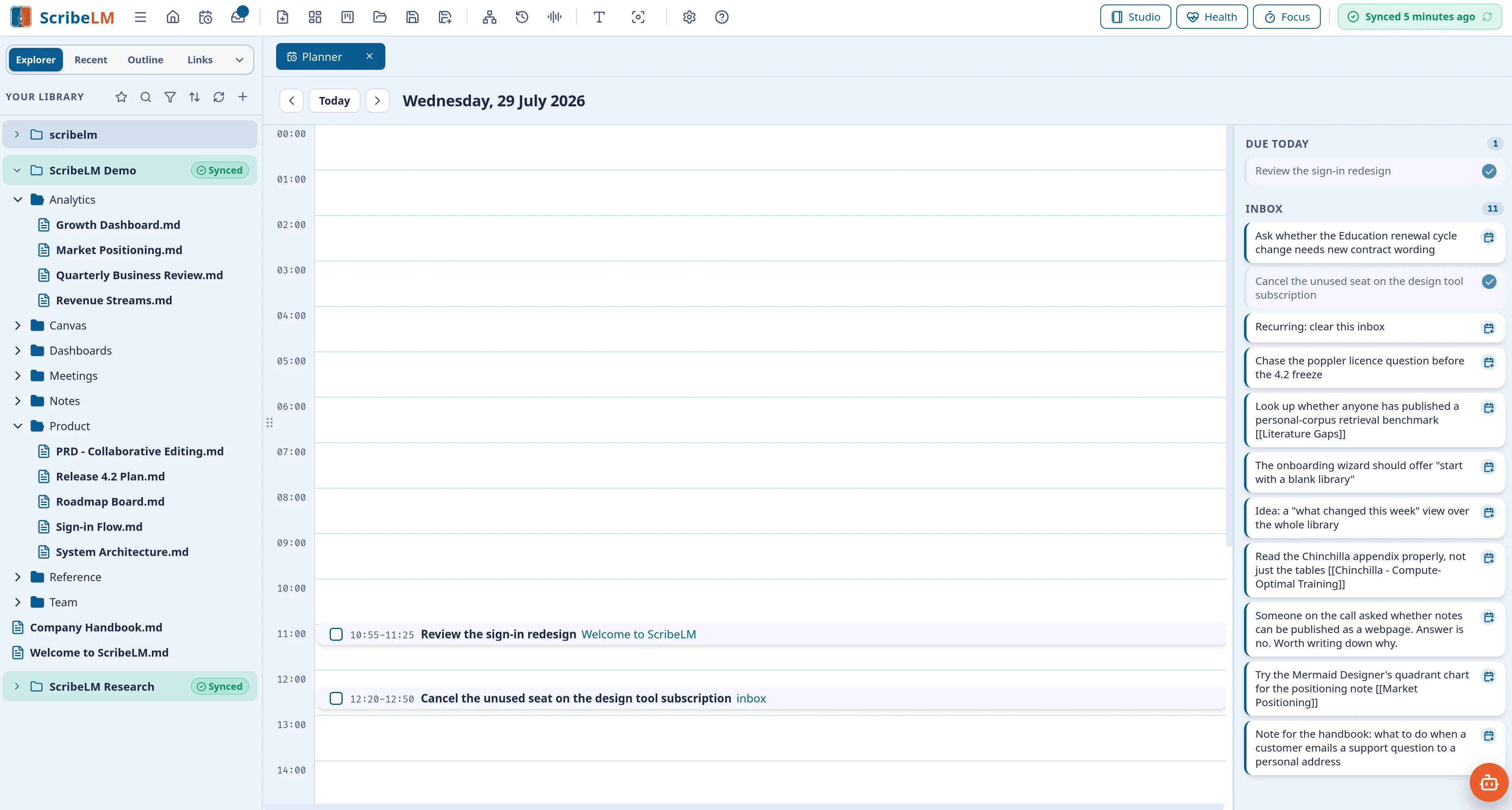The image size is (1512, 810).
Task: Expand the Meetings folder
Action: (x=17, y=376)
